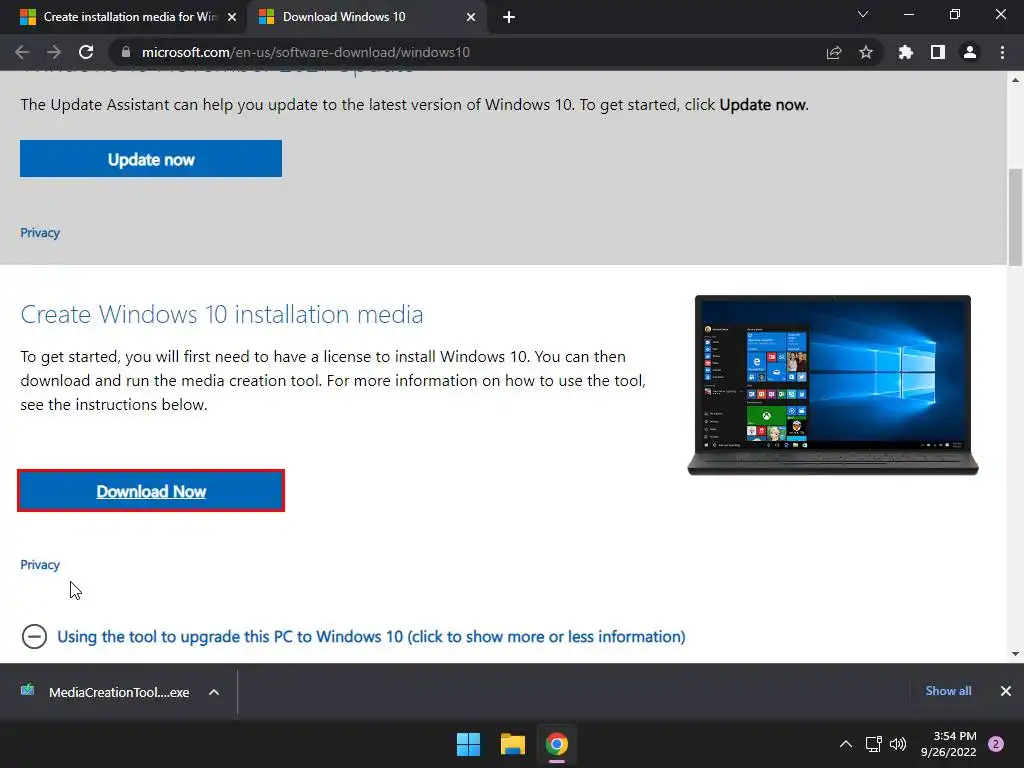This screenshot has height=768, width=1024.
Task: Click the volume speaker icon
Action: click(898, 744)
